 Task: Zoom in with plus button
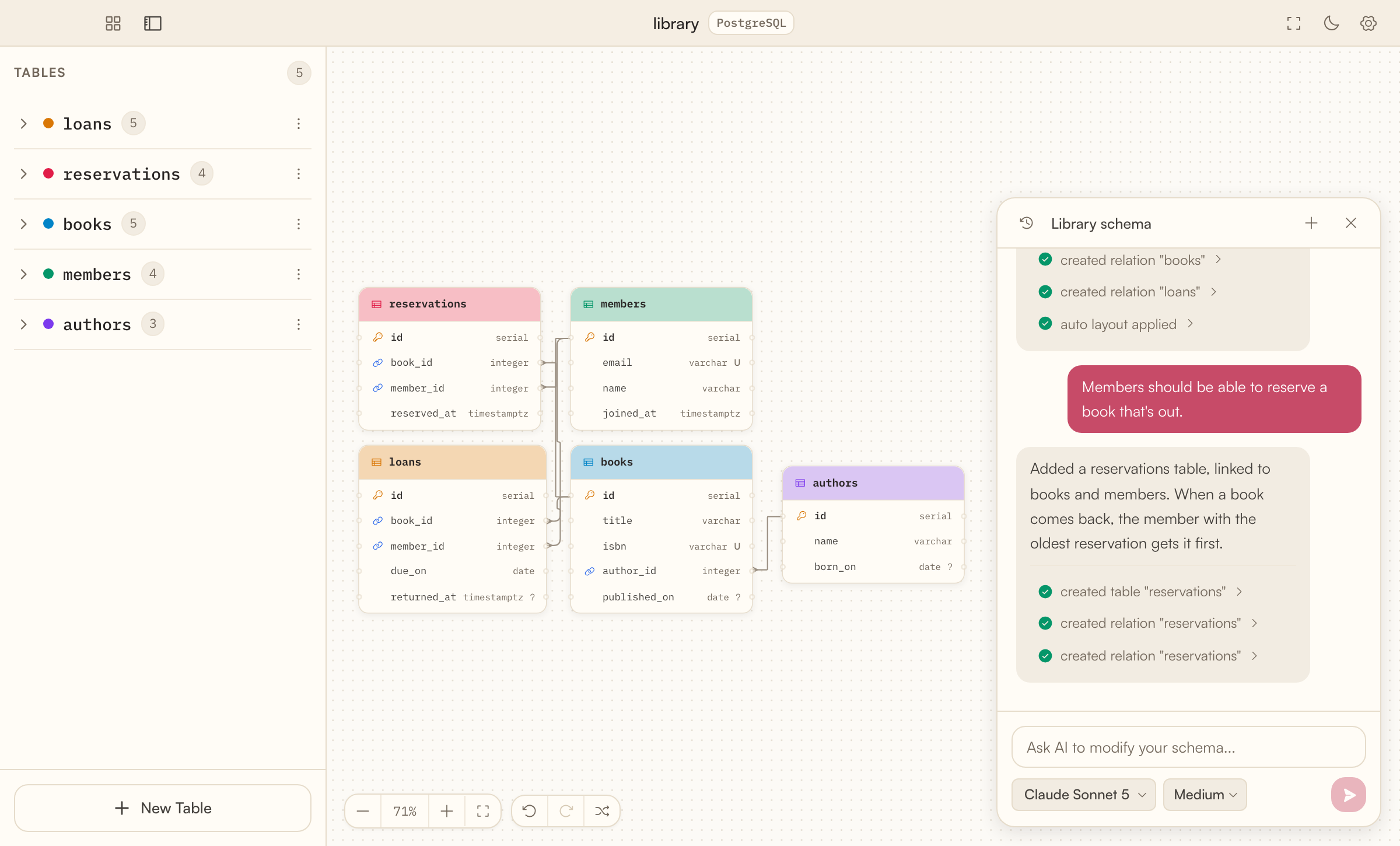tap(447, 811)
